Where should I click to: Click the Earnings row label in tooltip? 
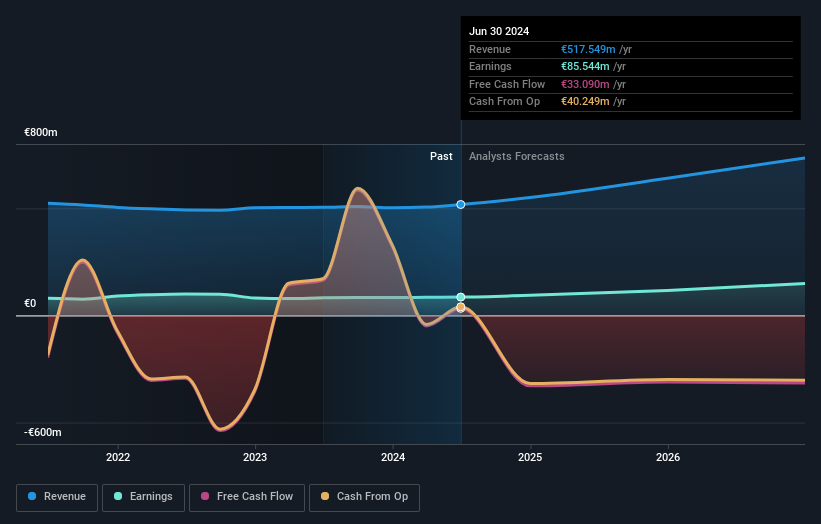(x=490, y=66)
